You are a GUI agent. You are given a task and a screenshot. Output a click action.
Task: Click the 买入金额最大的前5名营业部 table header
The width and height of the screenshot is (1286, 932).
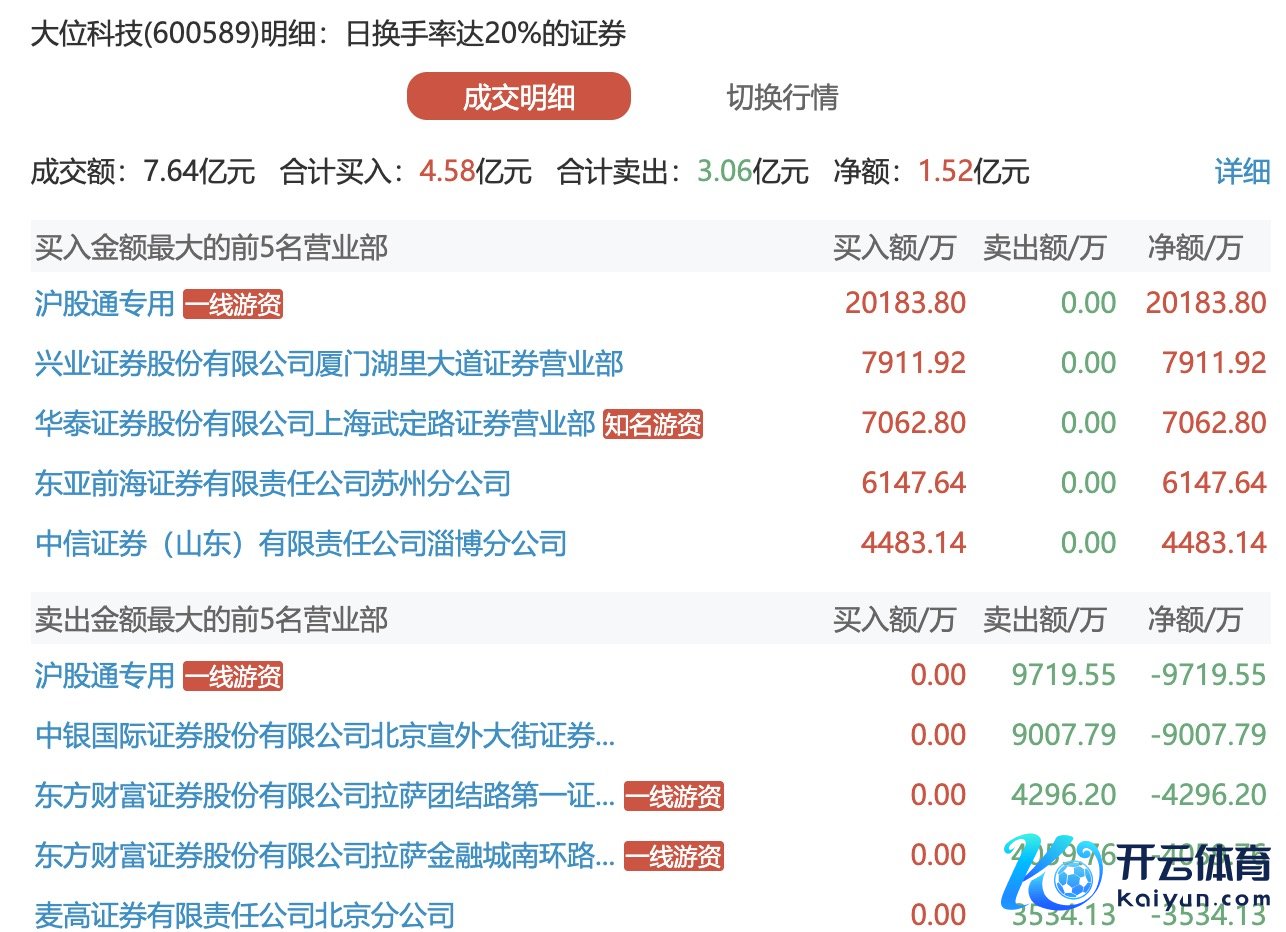211,248
